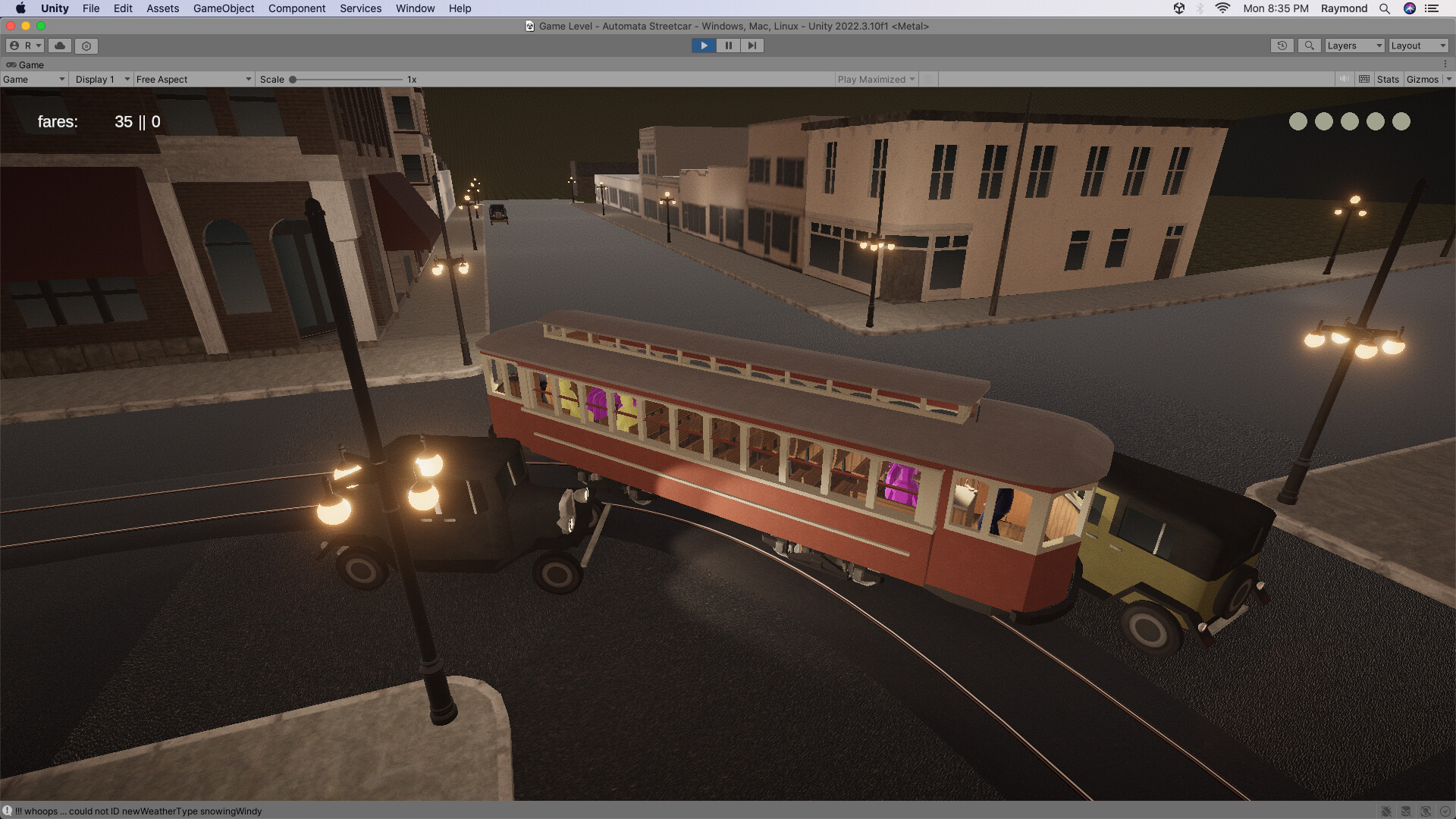
Task: Step one frame forward
Action: pos(752,45)
